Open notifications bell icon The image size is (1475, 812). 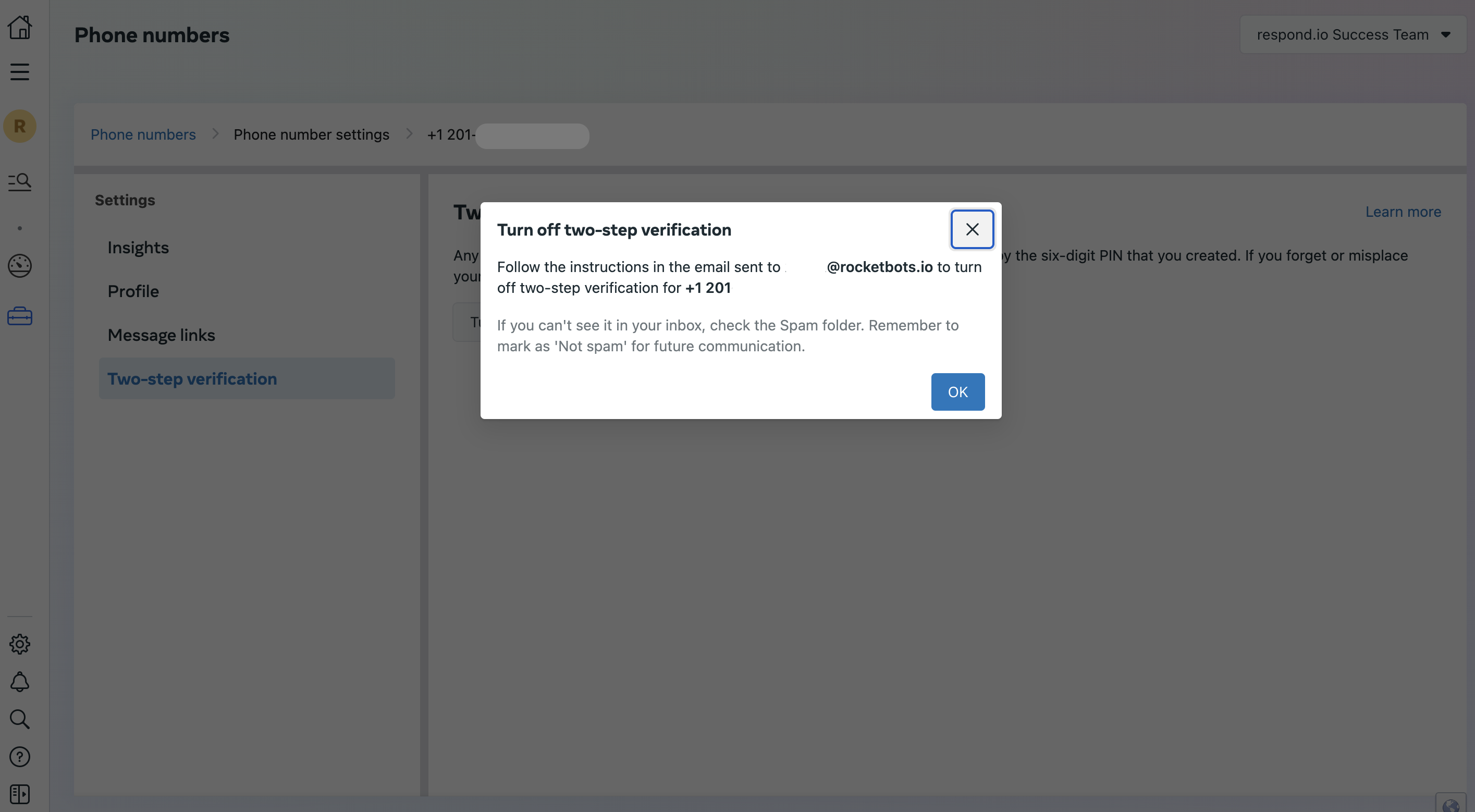[20, 681]
